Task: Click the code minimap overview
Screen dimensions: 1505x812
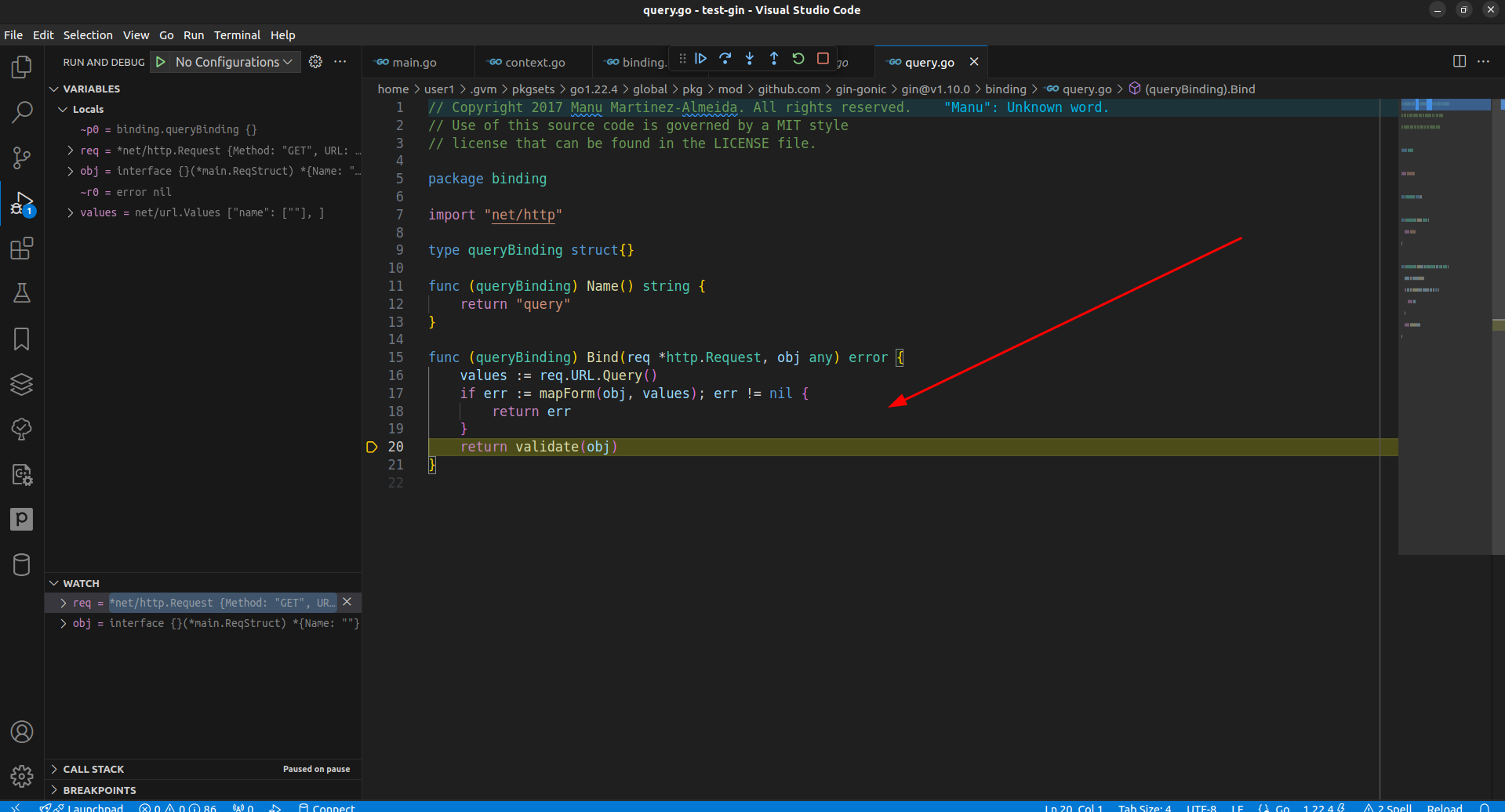Action: click(1445, 326)
